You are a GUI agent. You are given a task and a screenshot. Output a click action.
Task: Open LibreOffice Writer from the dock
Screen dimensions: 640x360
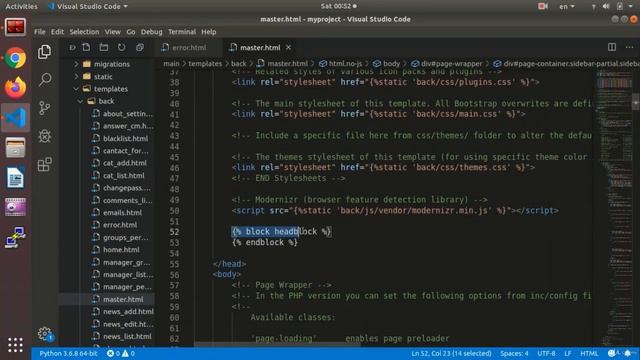point(16,178)
